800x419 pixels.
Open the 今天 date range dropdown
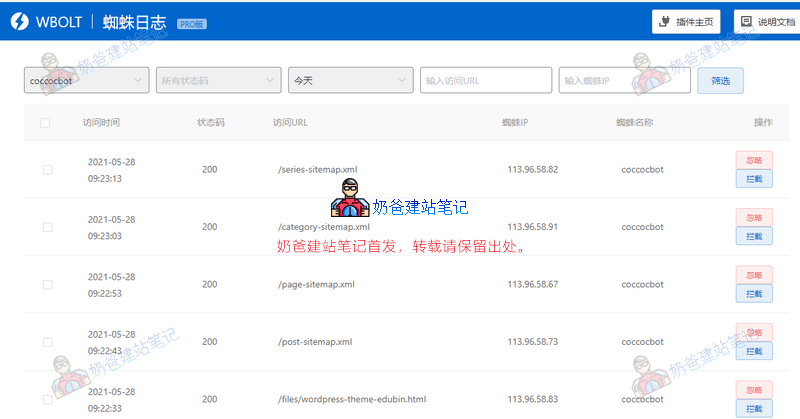(x=350, y=80)
